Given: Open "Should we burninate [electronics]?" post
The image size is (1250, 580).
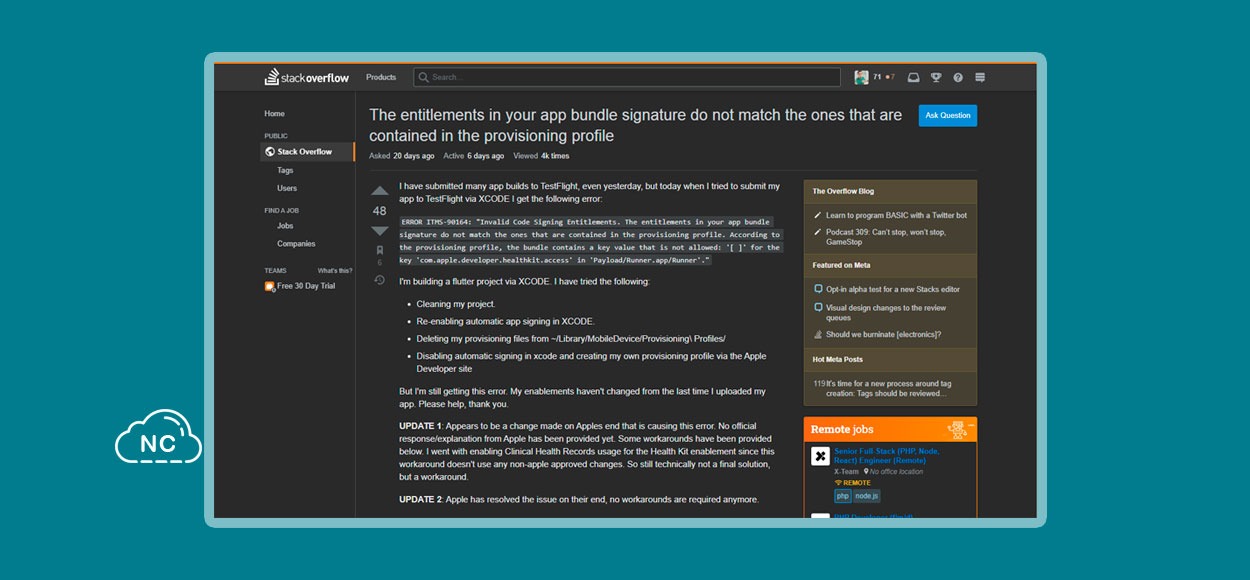Looking at the screenshot, I should pyautogui.click(x=883, y=334).
